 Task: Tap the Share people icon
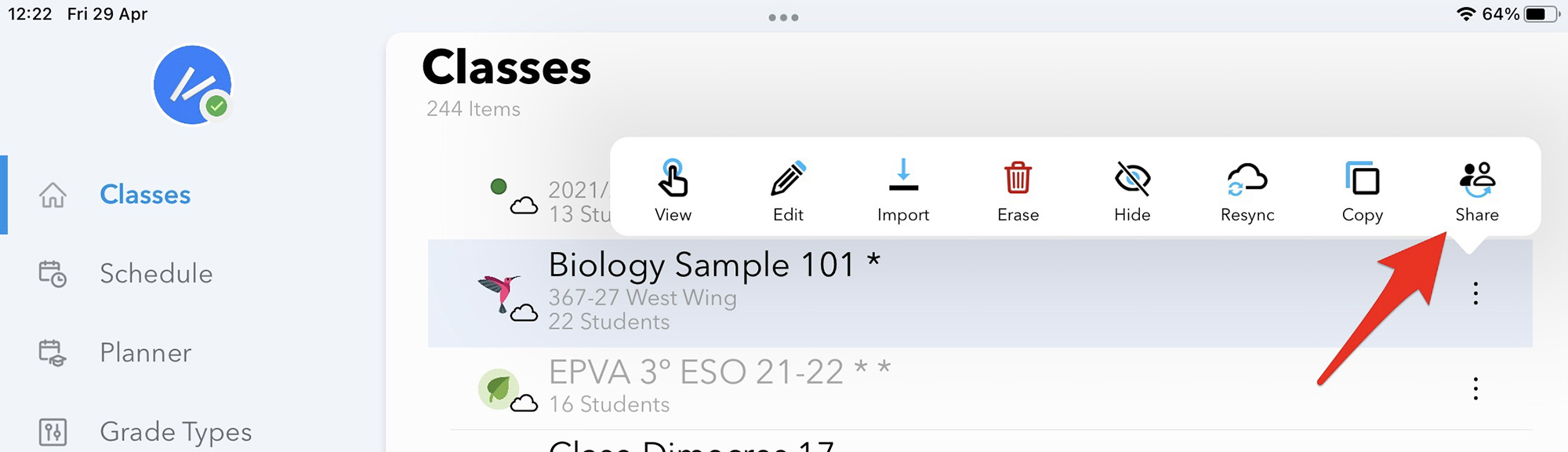tap(1477, 179)
